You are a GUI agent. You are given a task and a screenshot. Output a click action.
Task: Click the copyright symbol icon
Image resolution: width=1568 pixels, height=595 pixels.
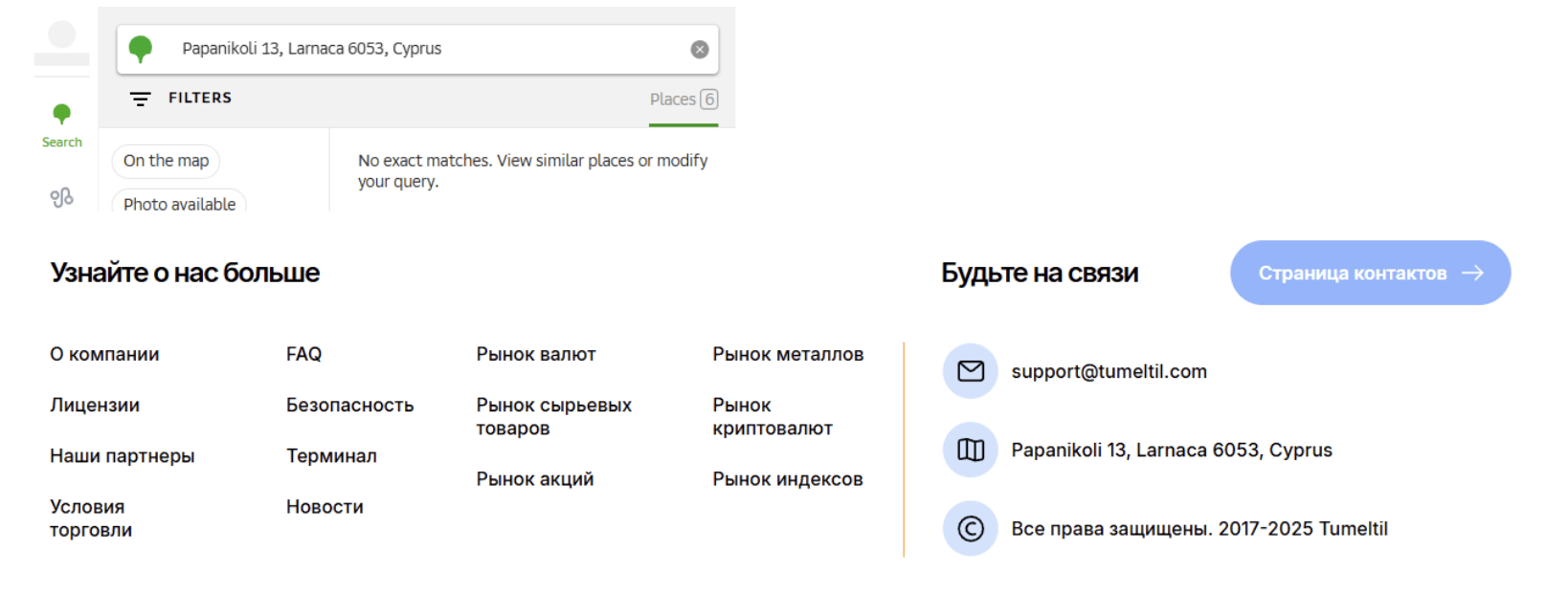pyautogui.click(x=970, y=528)
